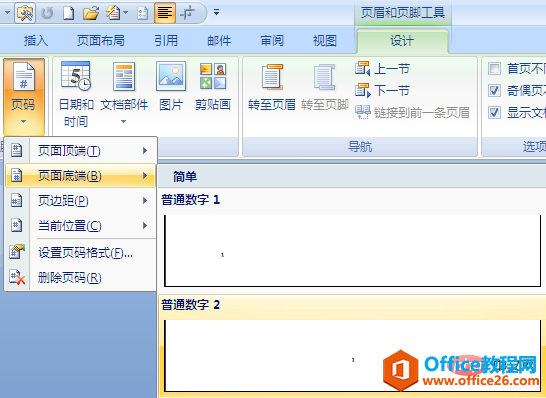Click the 上一节 previous section icon

362,68
